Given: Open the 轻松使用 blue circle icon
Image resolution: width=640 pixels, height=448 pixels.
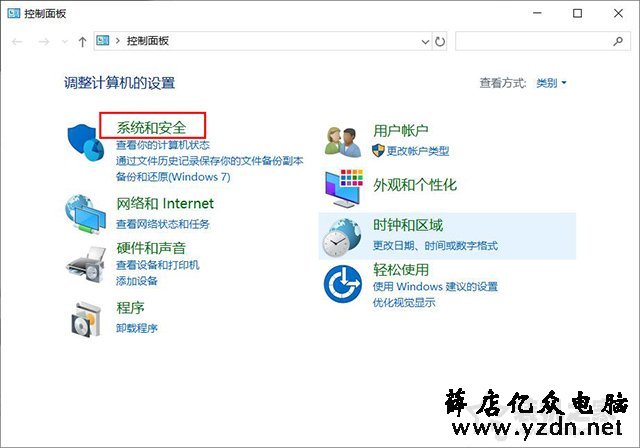Looking at the screenshot, I should pyautogui.click(x=342, y=284).
